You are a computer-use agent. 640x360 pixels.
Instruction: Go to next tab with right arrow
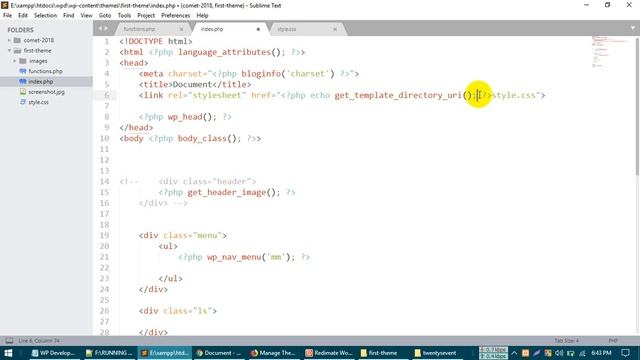click(106, 29)
